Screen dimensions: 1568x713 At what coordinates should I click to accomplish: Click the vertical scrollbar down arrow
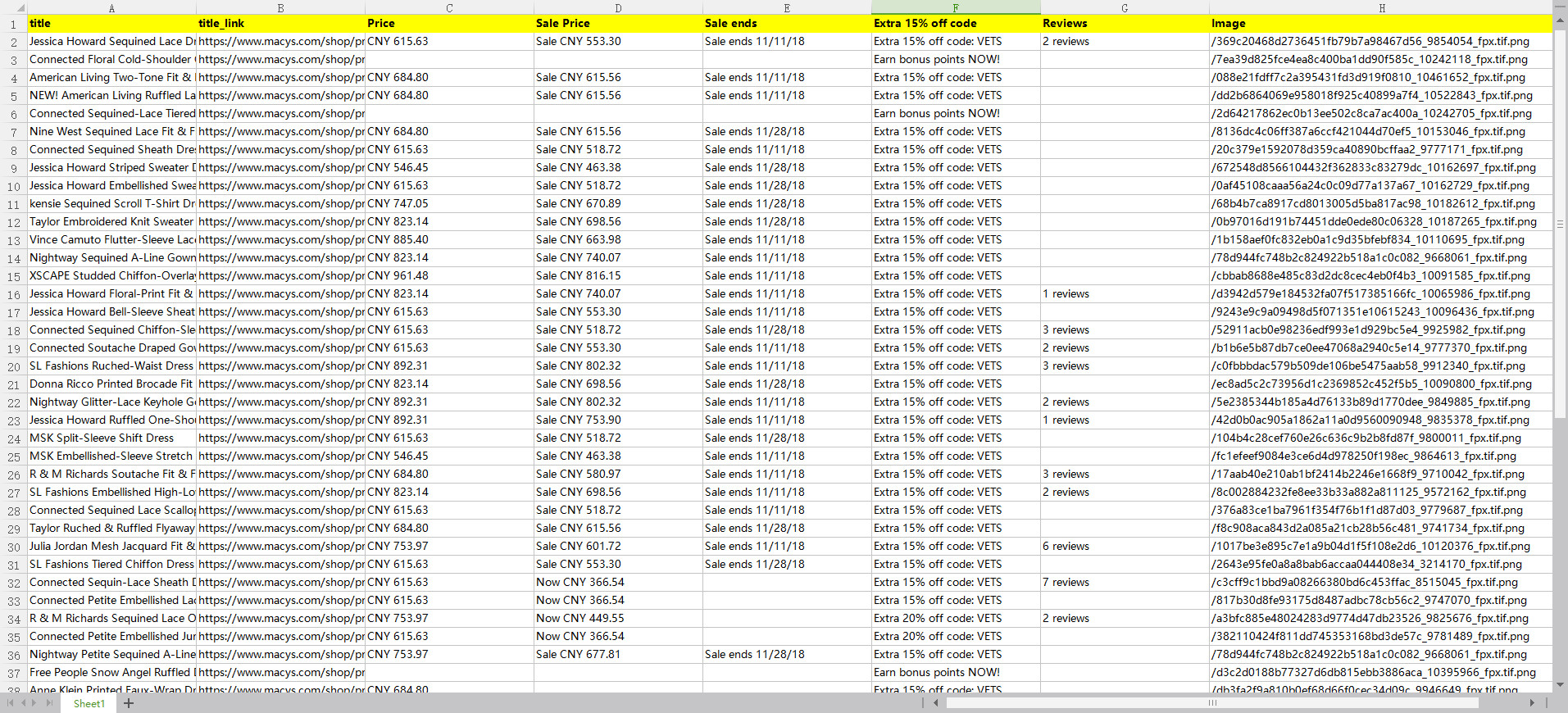pos(1560,685)
